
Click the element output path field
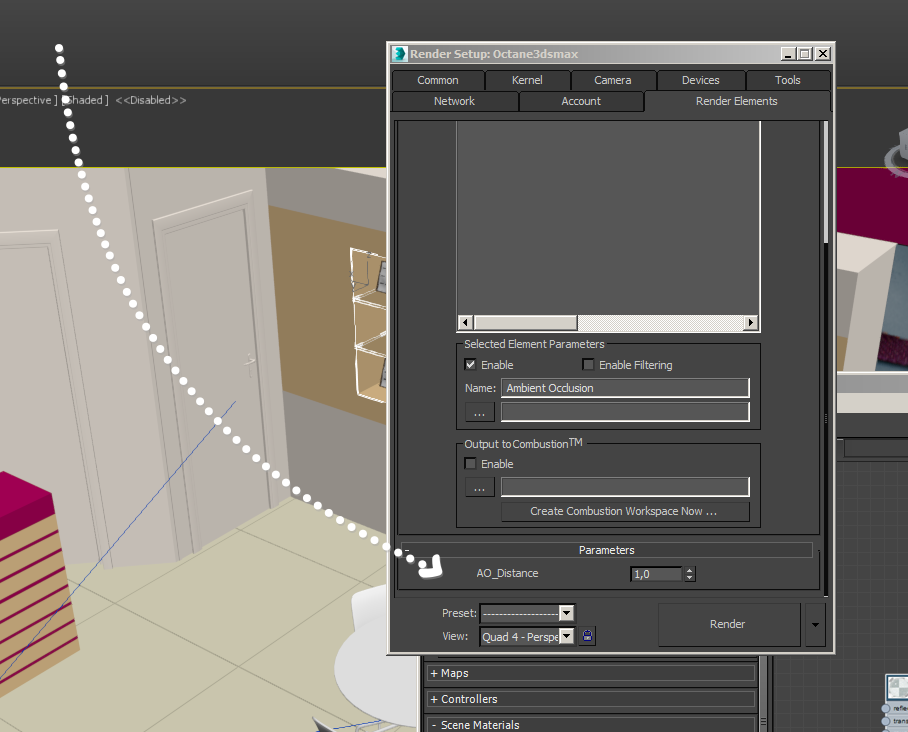click(625, 412)
